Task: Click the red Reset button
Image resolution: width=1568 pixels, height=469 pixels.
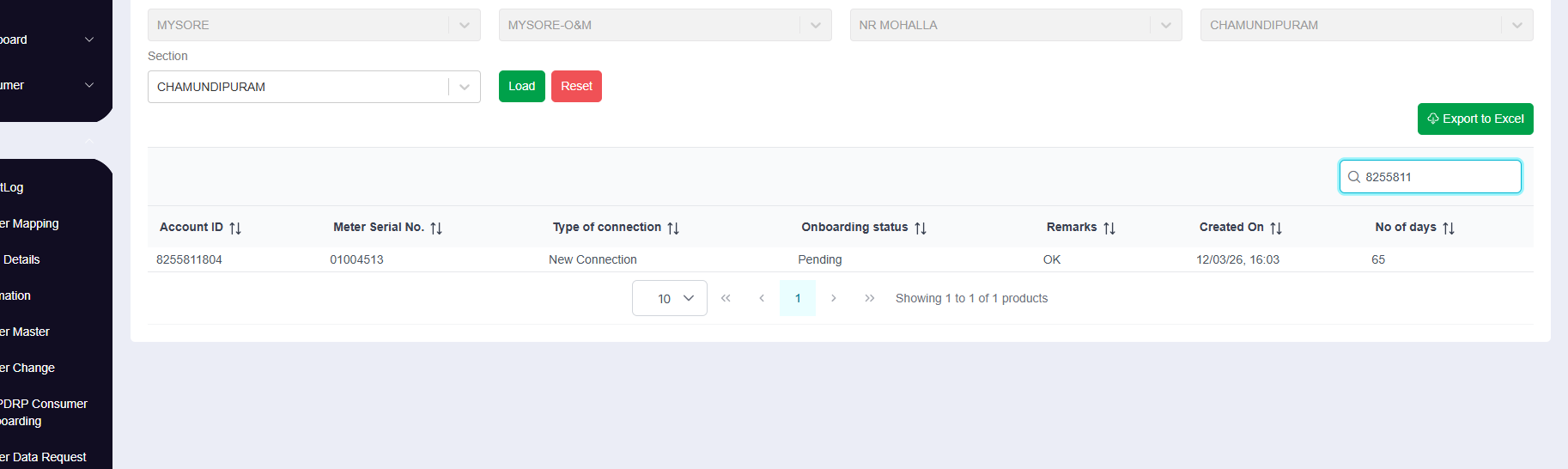Action: point(576,86)
